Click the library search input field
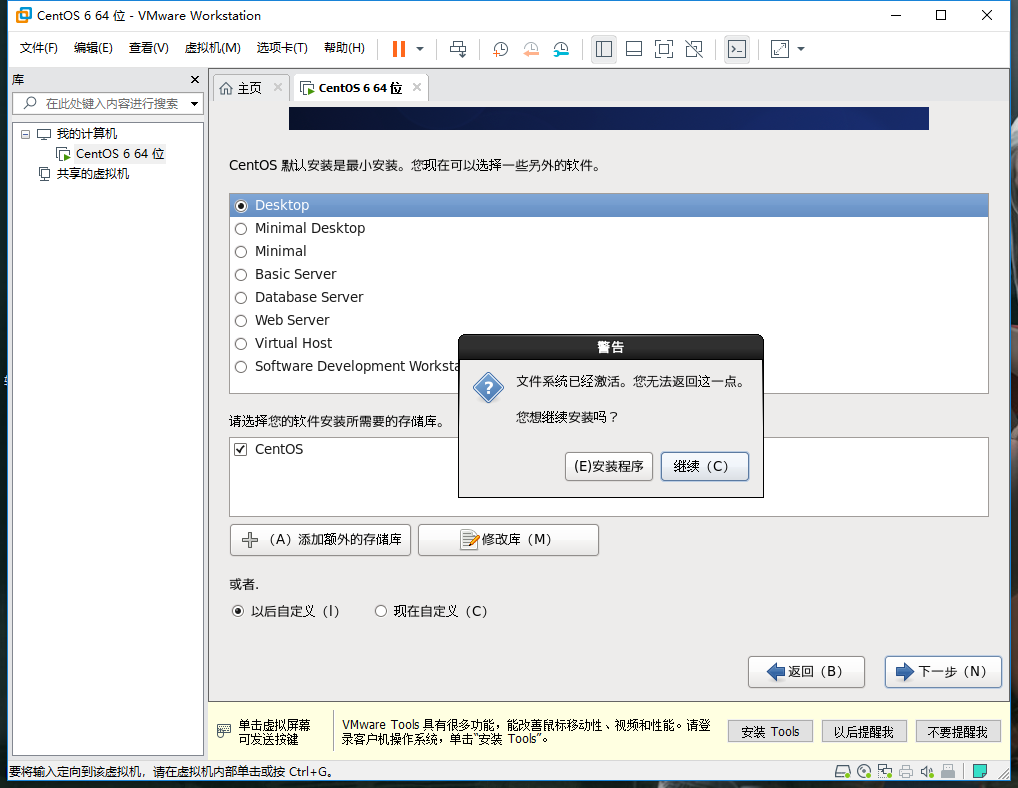Image resolution: width=1018 pixels, height=788 pixels. pyautogui.click(x=107, y=103)
